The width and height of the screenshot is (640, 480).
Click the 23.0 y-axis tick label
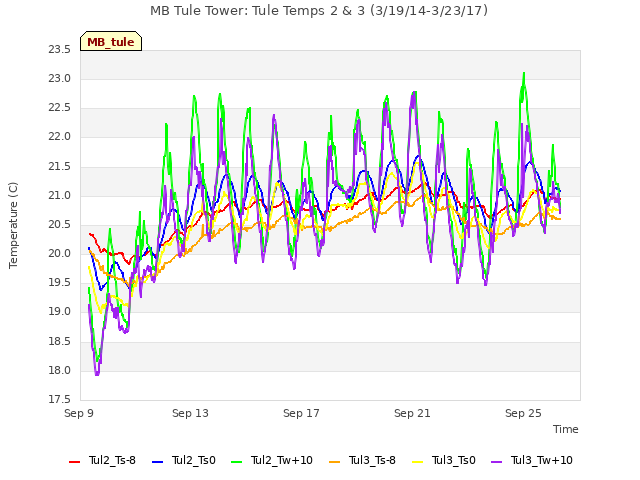coord(60,78)
